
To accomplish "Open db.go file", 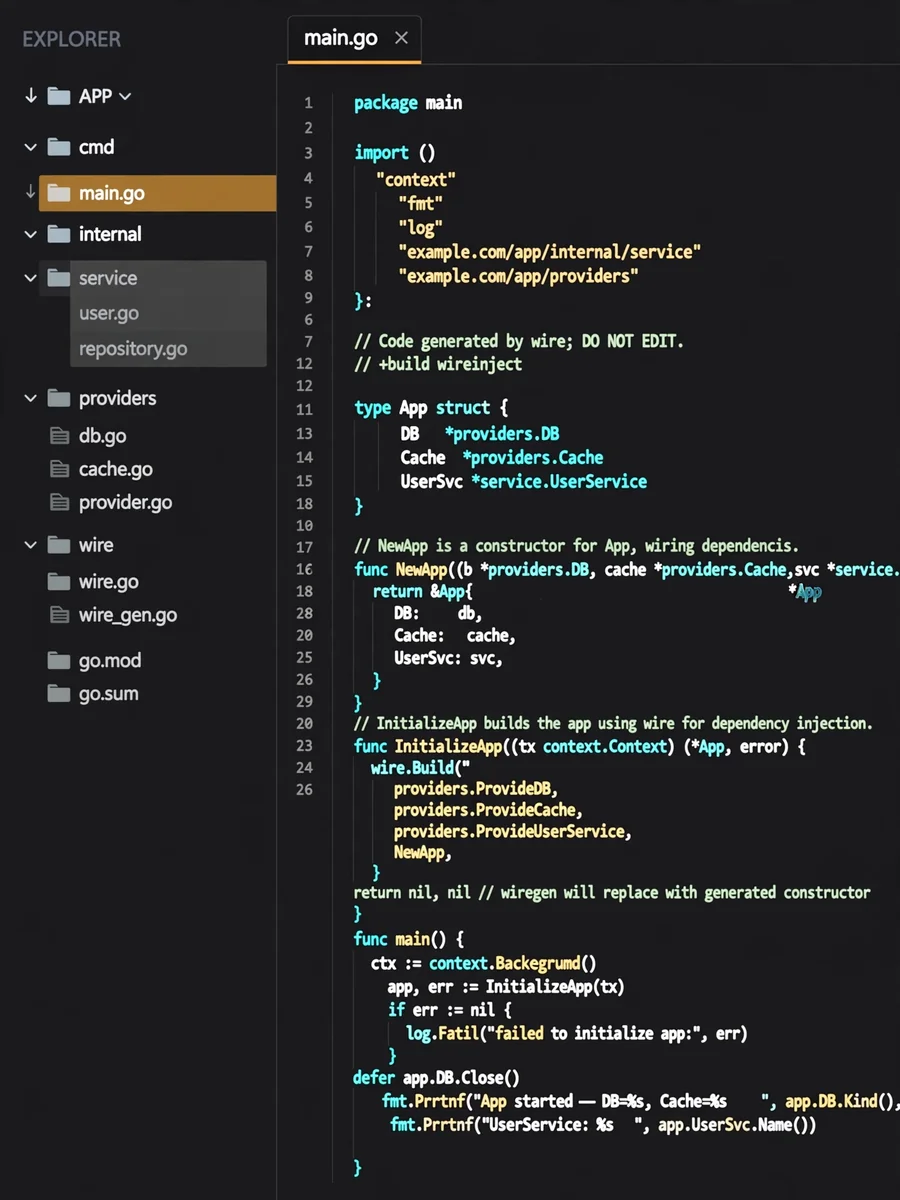I will click(x=102, y=436).
